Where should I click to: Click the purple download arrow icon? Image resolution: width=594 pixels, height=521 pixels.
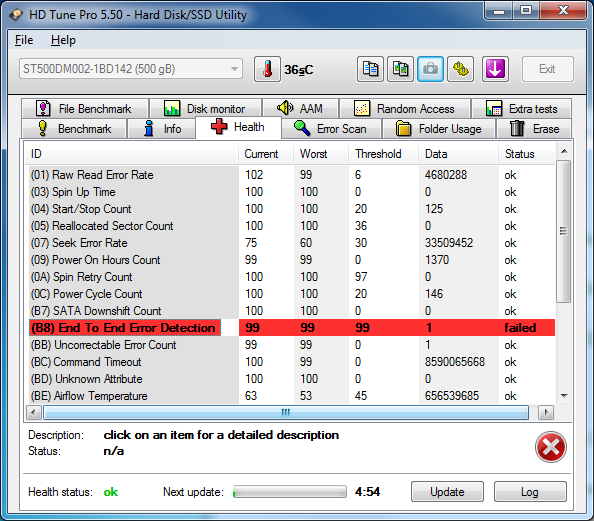(495, 69)
